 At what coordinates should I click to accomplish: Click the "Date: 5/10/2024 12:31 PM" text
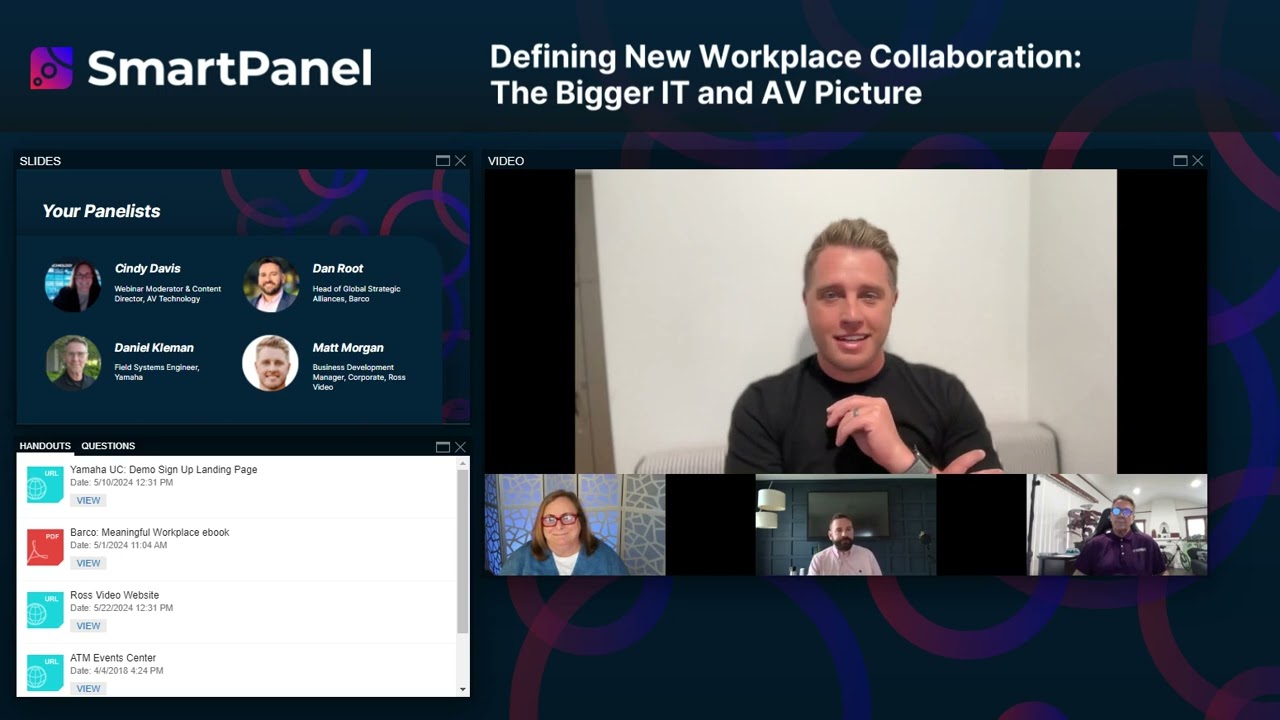coord(121,483)
